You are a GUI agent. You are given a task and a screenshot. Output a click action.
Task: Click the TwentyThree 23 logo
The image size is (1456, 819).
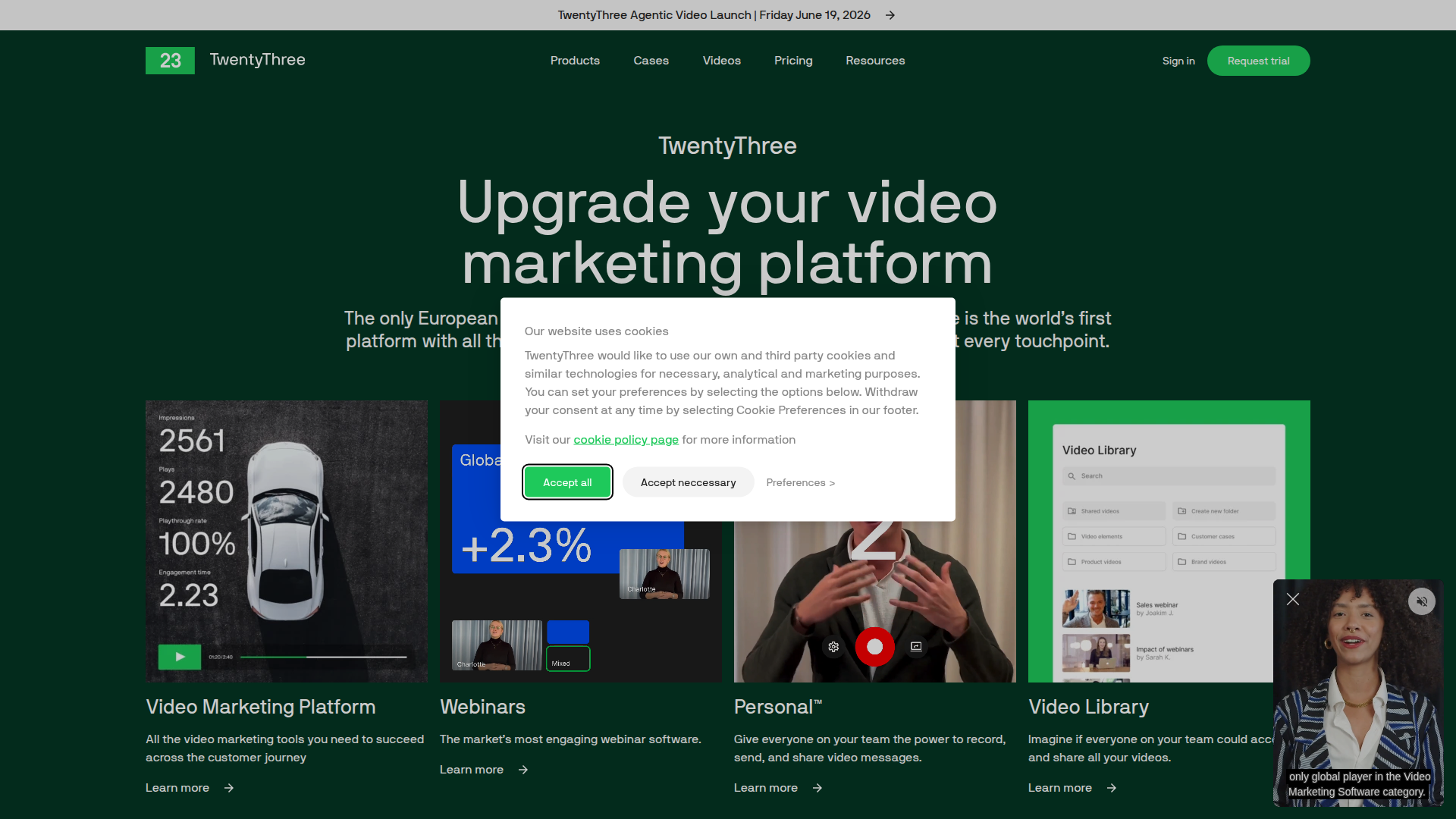coord(170,61)
